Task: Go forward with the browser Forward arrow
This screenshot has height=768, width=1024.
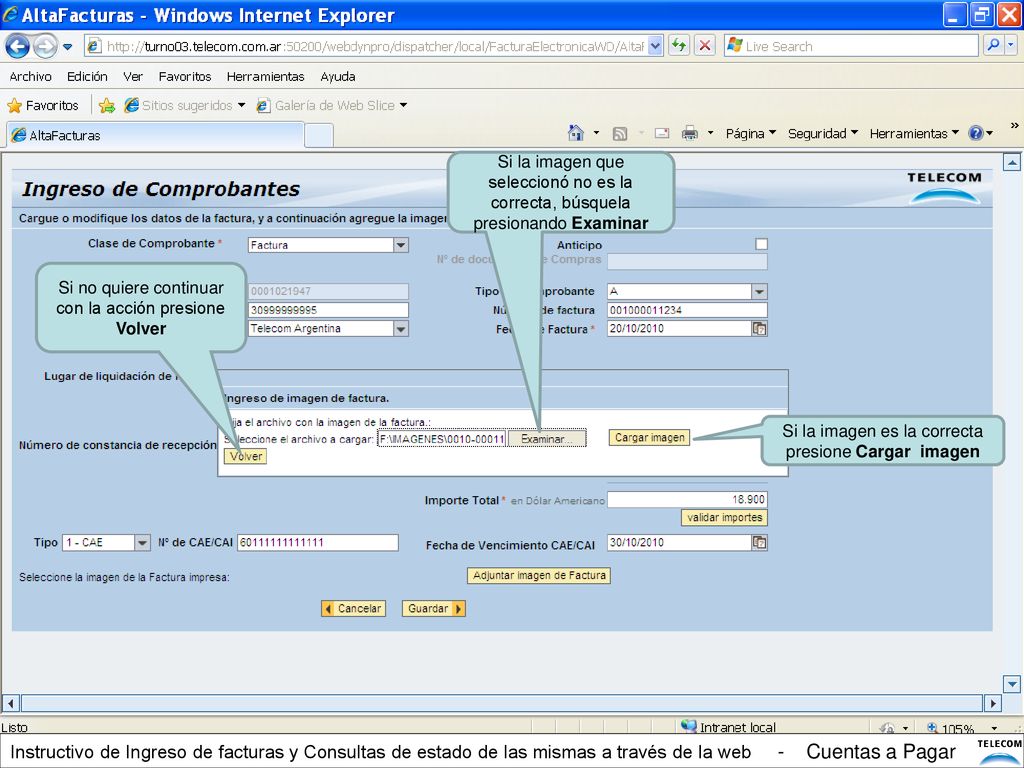Action: click(x=44, y=46)
